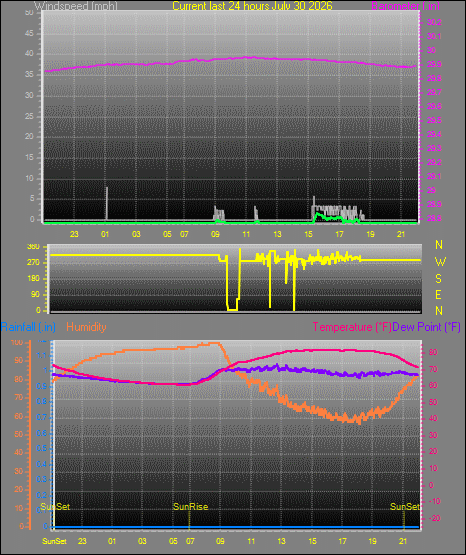This screenshot has height=555, width=466.
Task: Click the 'Current last 24 hours July 30 2026' title
Action: (x=252, y=6)
